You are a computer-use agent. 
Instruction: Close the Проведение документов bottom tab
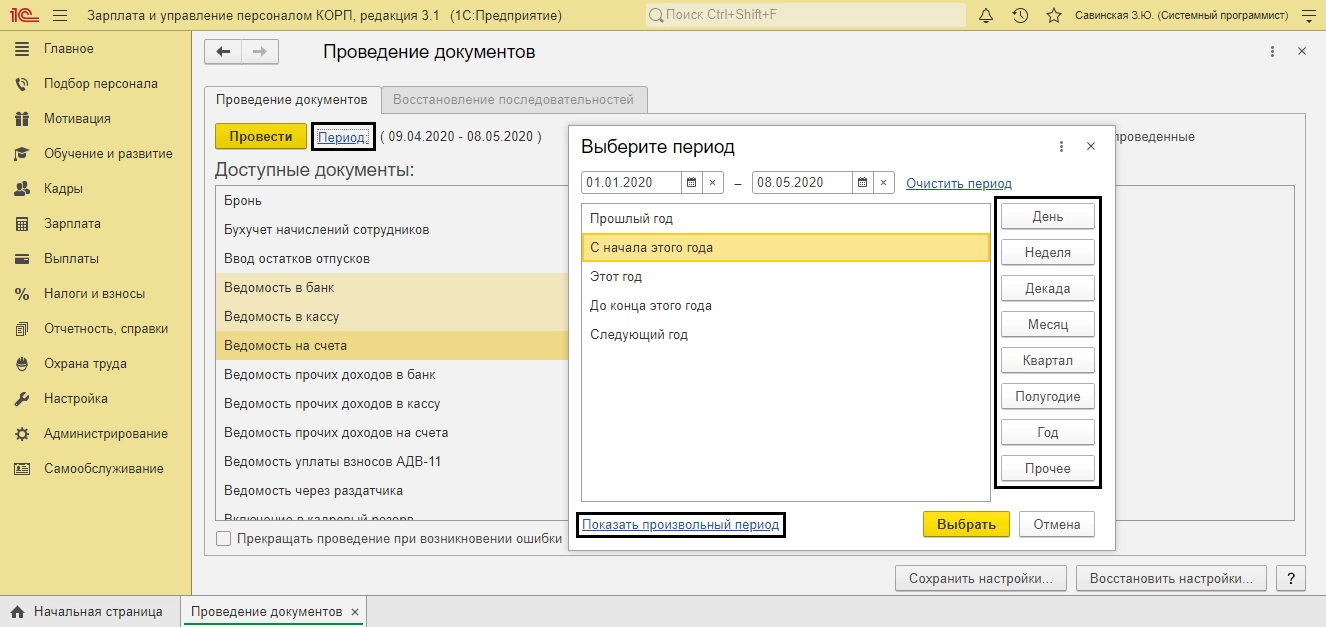(x=355, y=612)
